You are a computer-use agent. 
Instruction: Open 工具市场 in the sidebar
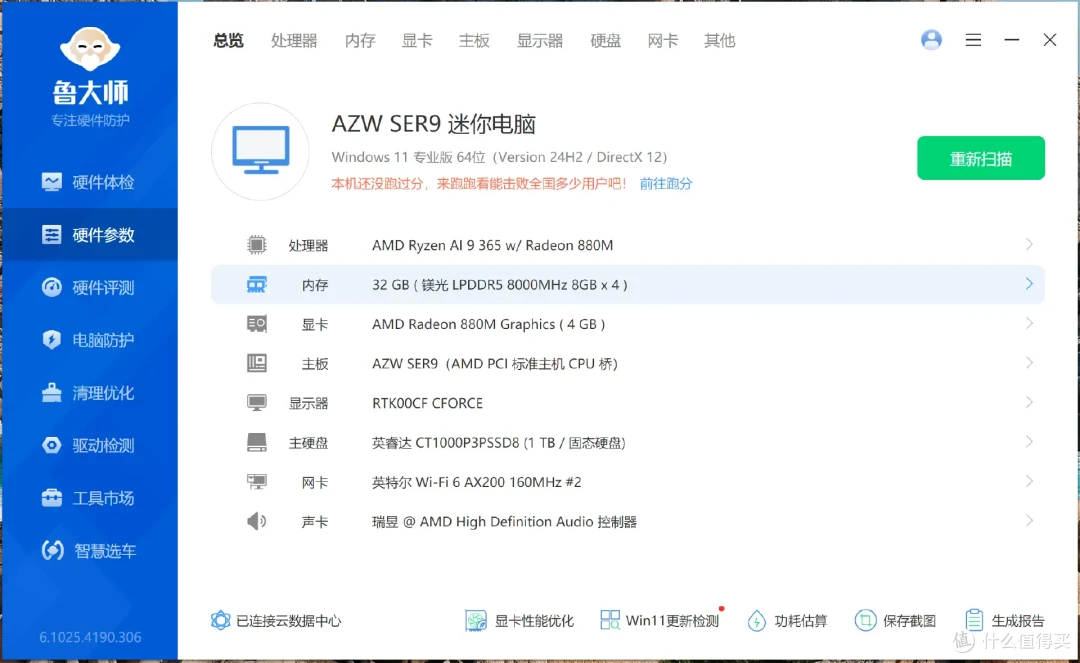click(x=89, y=498)
